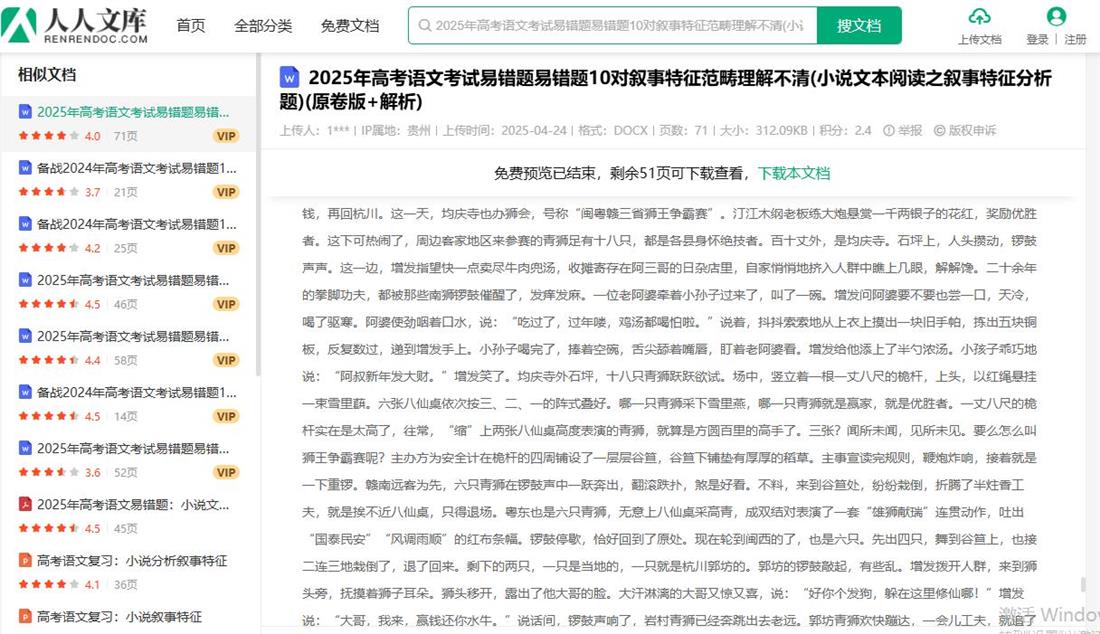
Task: Click the search magnifier icon
Action: click(x=424, y=26)
